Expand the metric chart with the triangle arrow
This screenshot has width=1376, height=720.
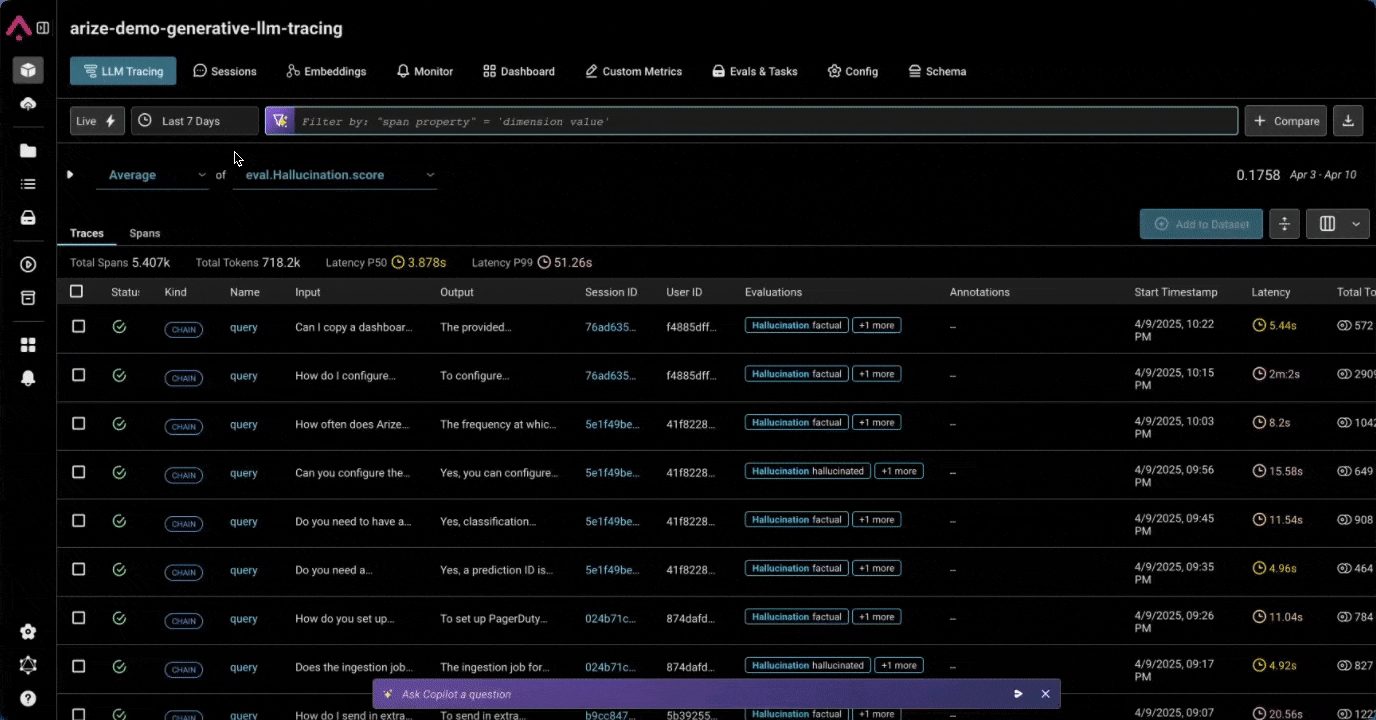pyautogui.click(x=70, y=174)
